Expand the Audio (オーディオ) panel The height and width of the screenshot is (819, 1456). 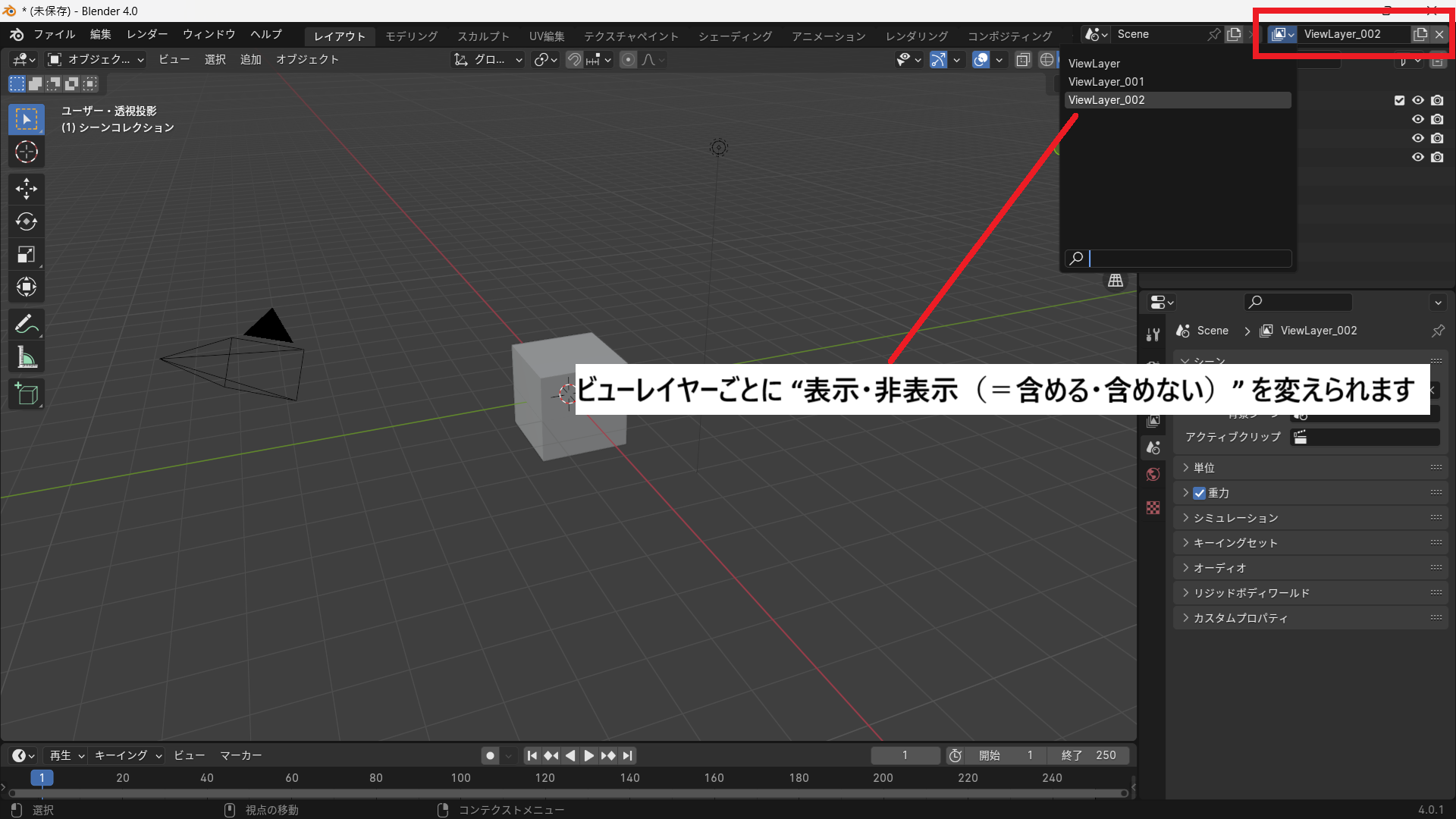(1219, 568)
